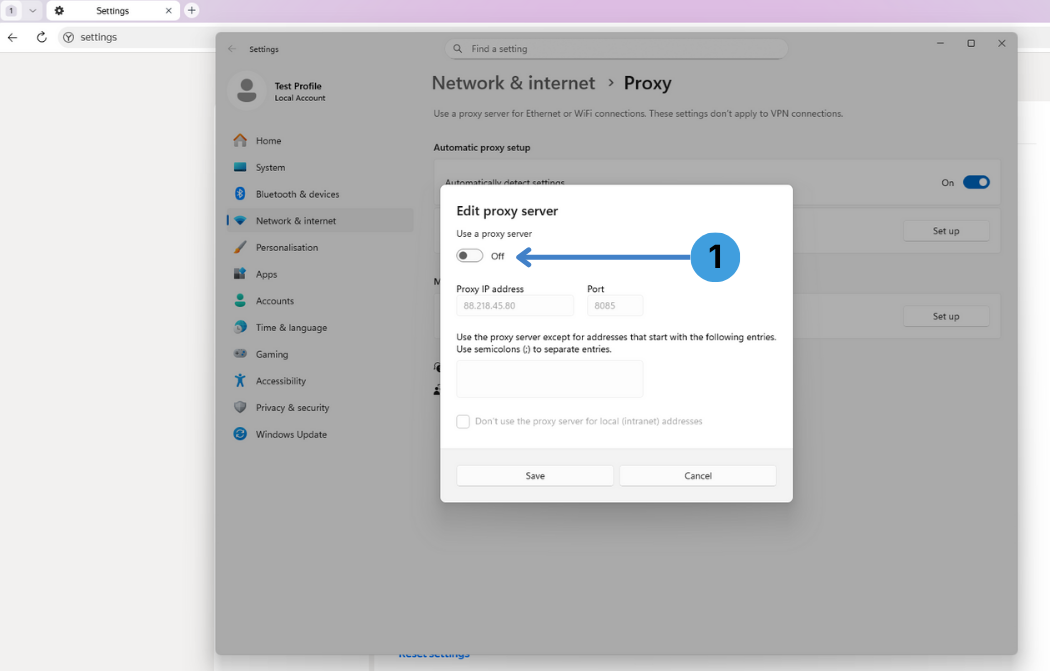The width and height of the screenshot is (1050, 671).
Task: Click Edit proxy server dialog title
Action: tap(507, 211)
